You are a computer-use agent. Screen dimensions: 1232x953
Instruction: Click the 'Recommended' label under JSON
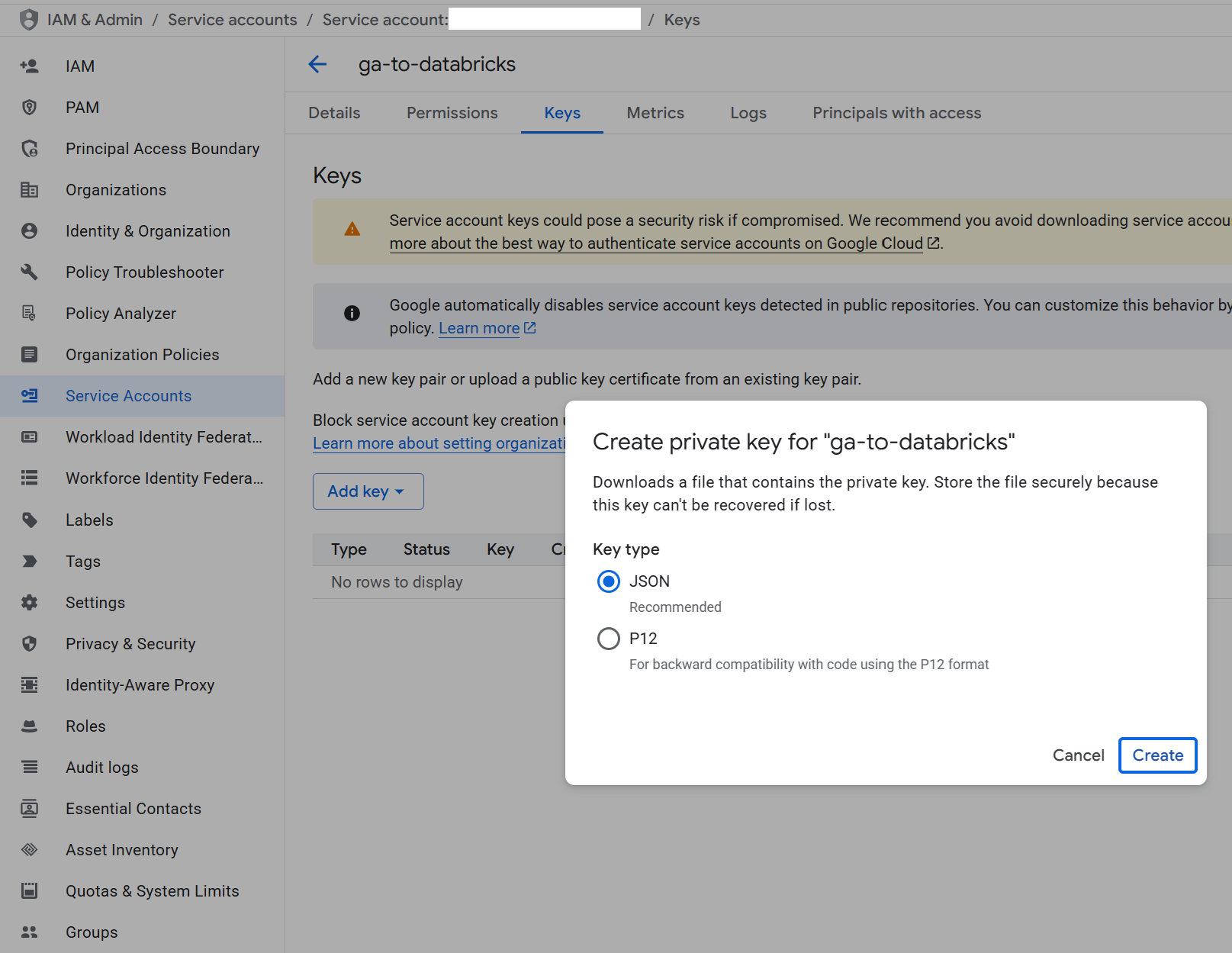[x=675, y=607]
